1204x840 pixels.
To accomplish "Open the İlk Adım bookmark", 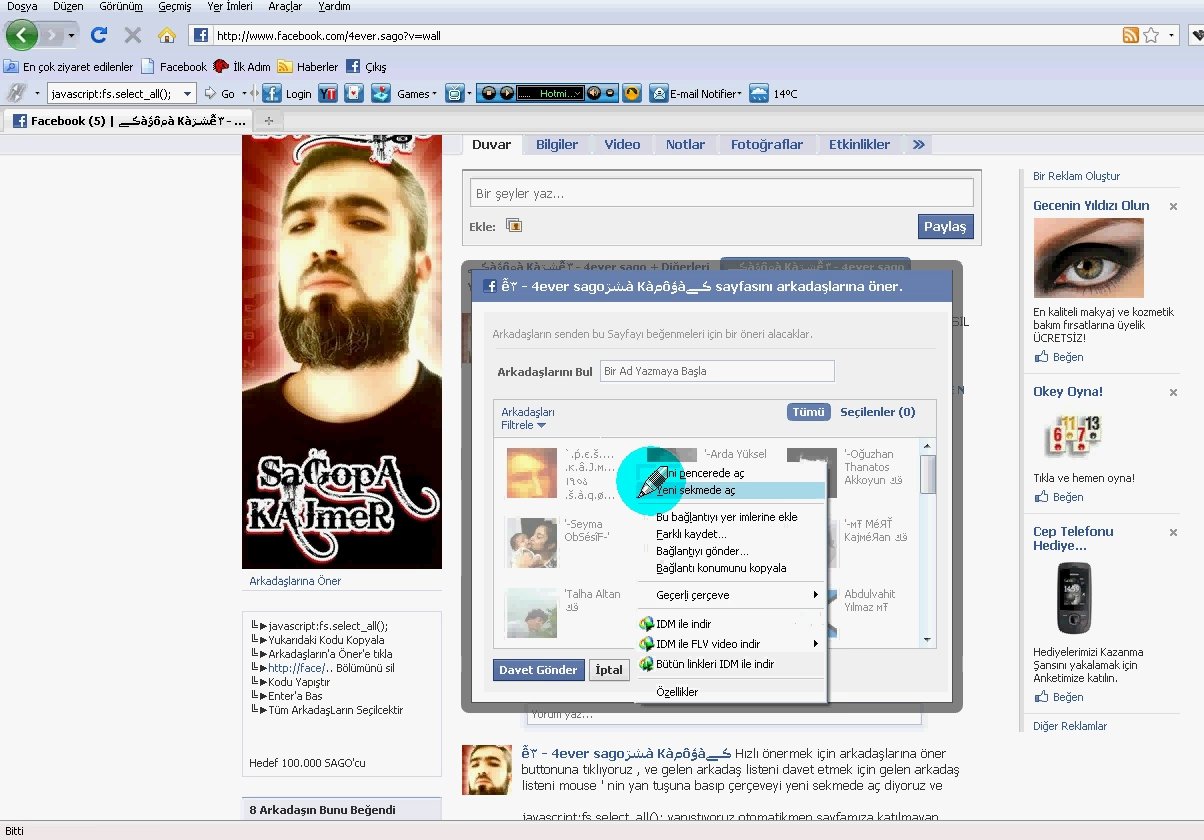I will pos(242,67).
